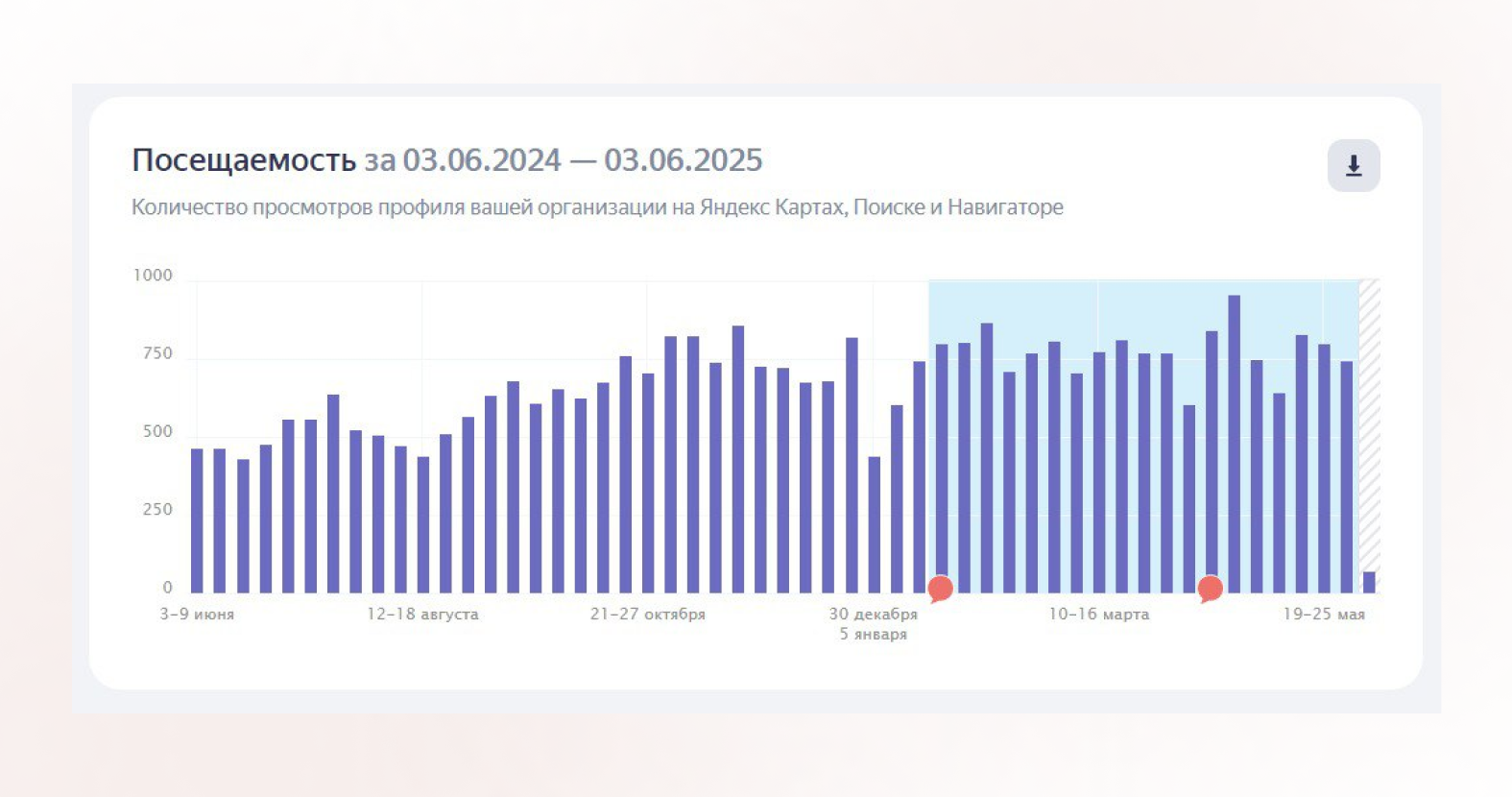Viewport: 1512px width, 797px height.
Task: Click the 1000 y-axis label
Action: 153,276
